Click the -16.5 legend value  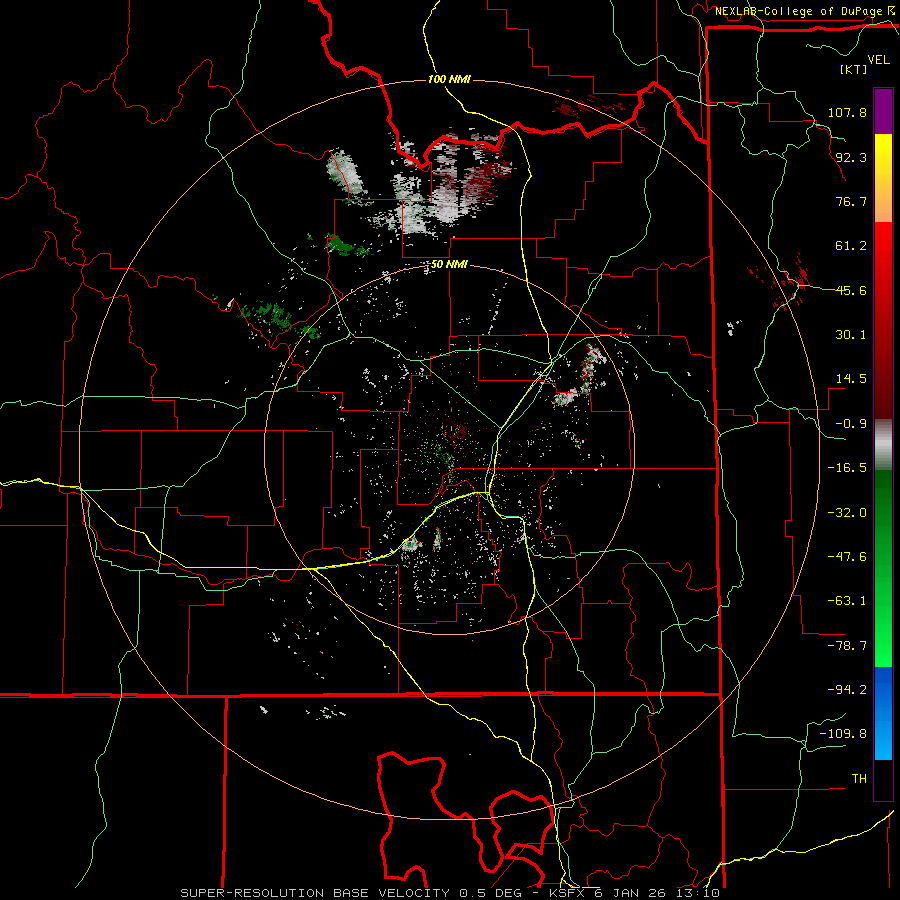(x=847, y=468)
